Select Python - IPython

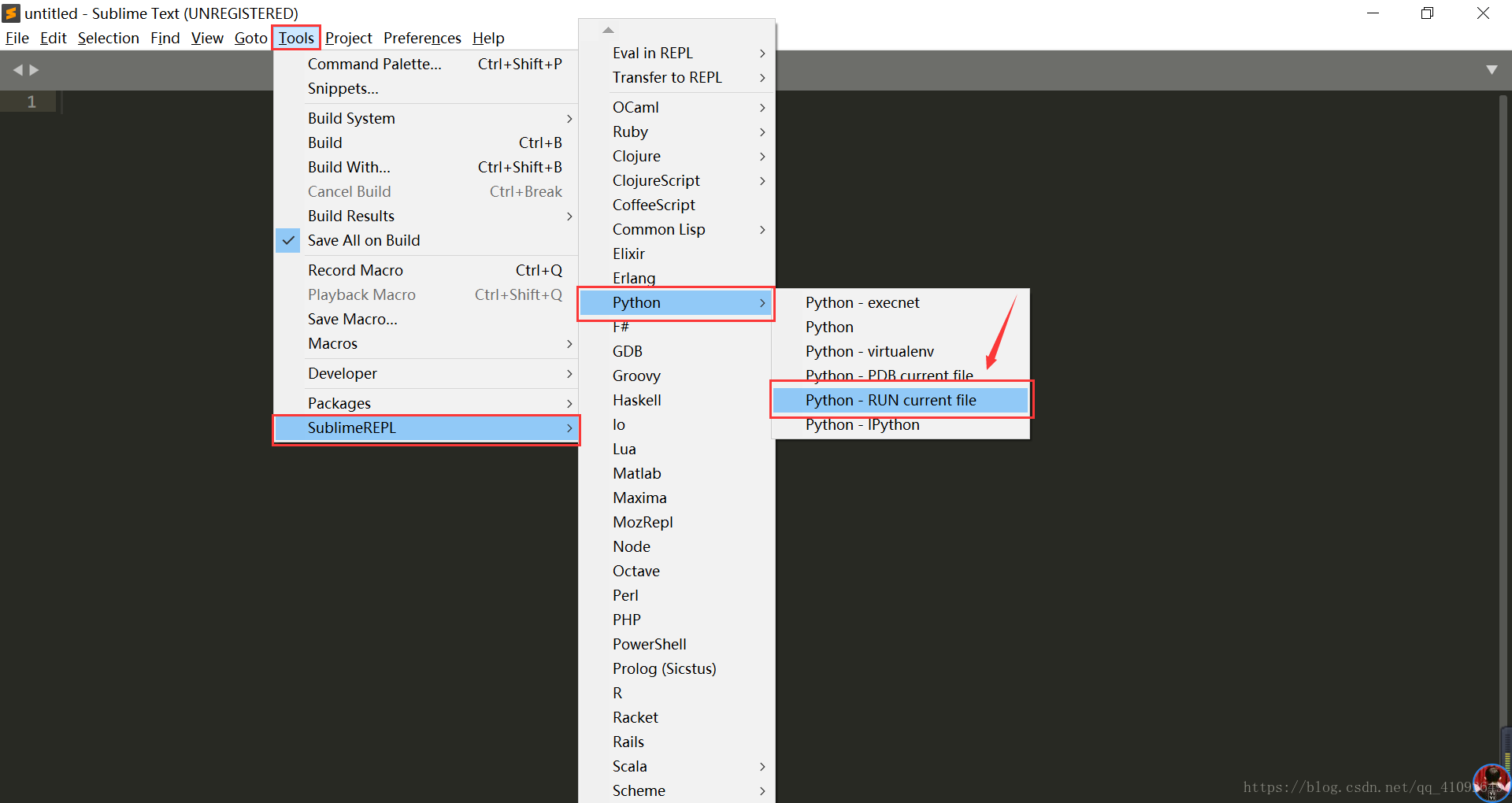[x=901, y=424]
